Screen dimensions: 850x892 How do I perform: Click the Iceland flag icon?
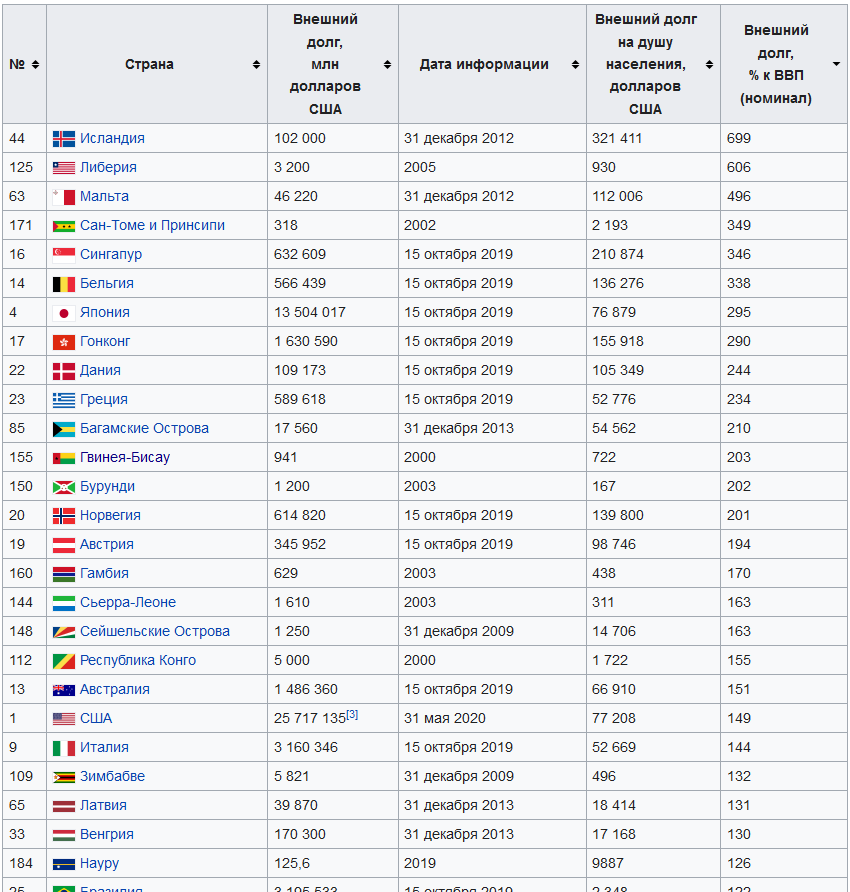[64, 139]
